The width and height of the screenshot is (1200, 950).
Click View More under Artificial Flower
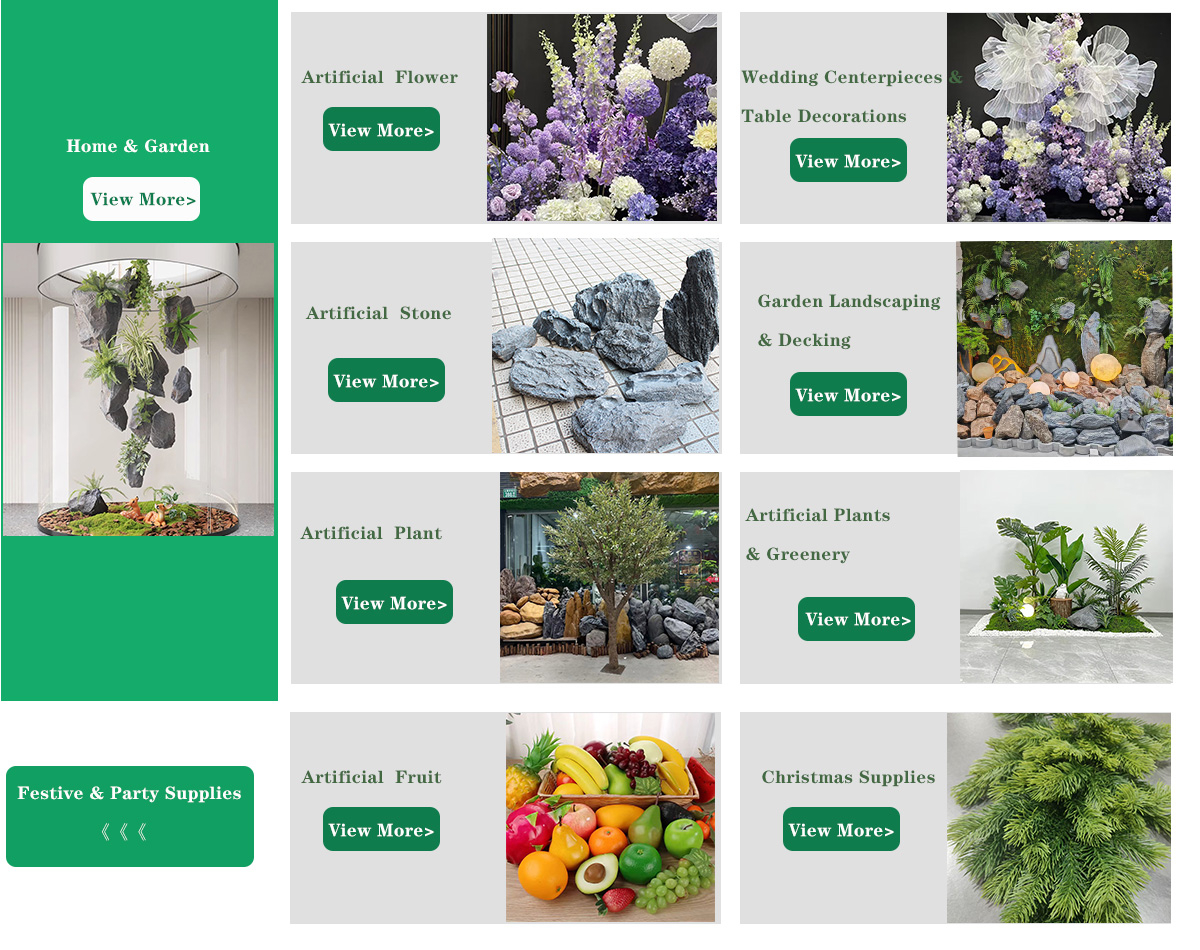tap(381, 129)
